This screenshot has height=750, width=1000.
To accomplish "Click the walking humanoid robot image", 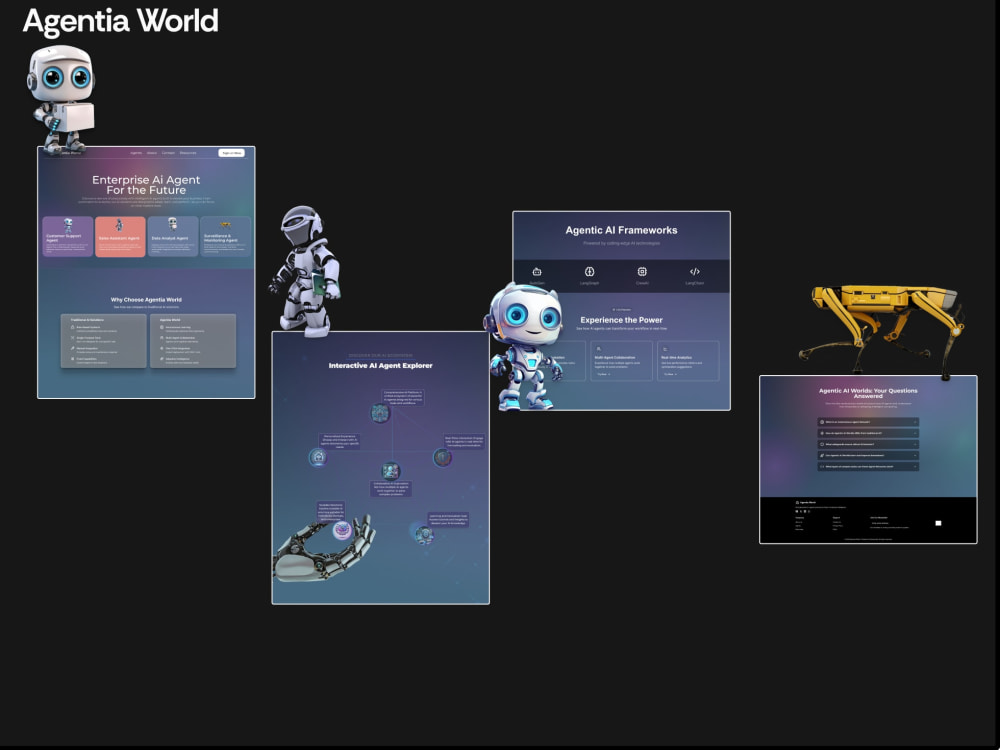I will pos(305,271).
